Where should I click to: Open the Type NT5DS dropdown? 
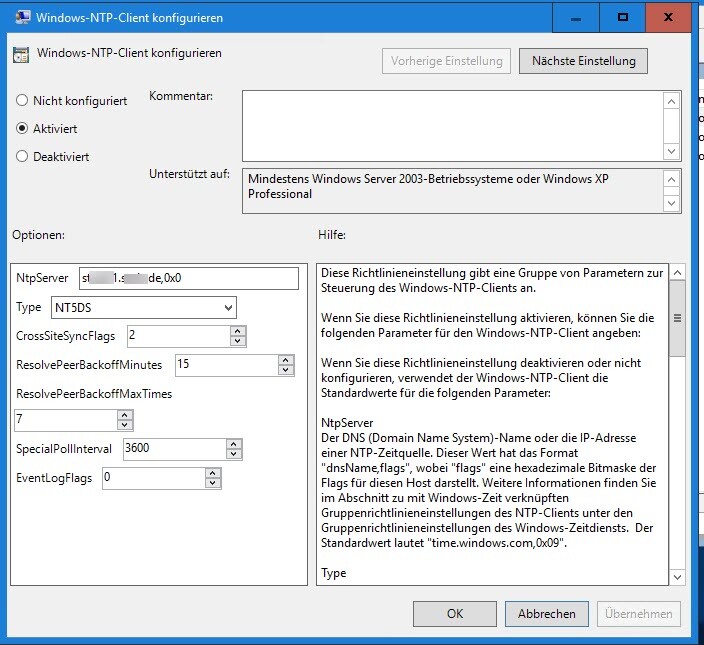(144, 307)
